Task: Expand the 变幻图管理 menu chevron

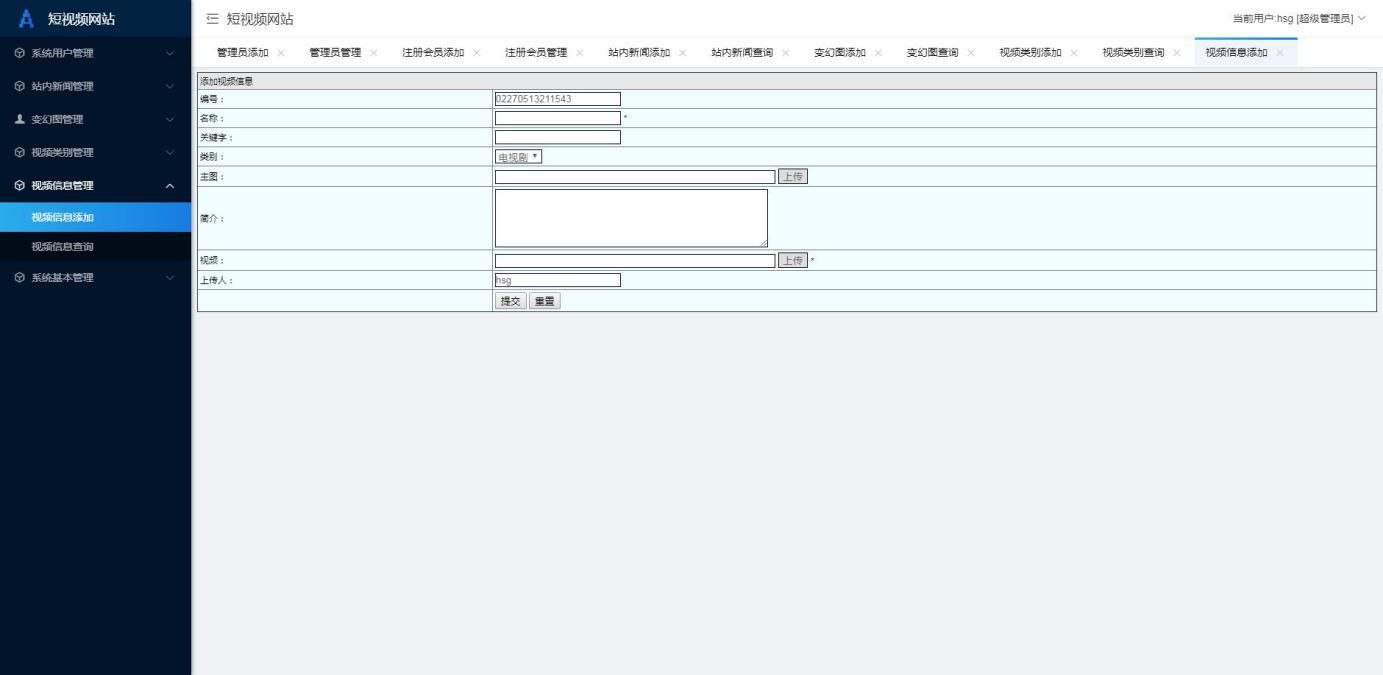Action: pyautogui.click(x=169, y=119)
